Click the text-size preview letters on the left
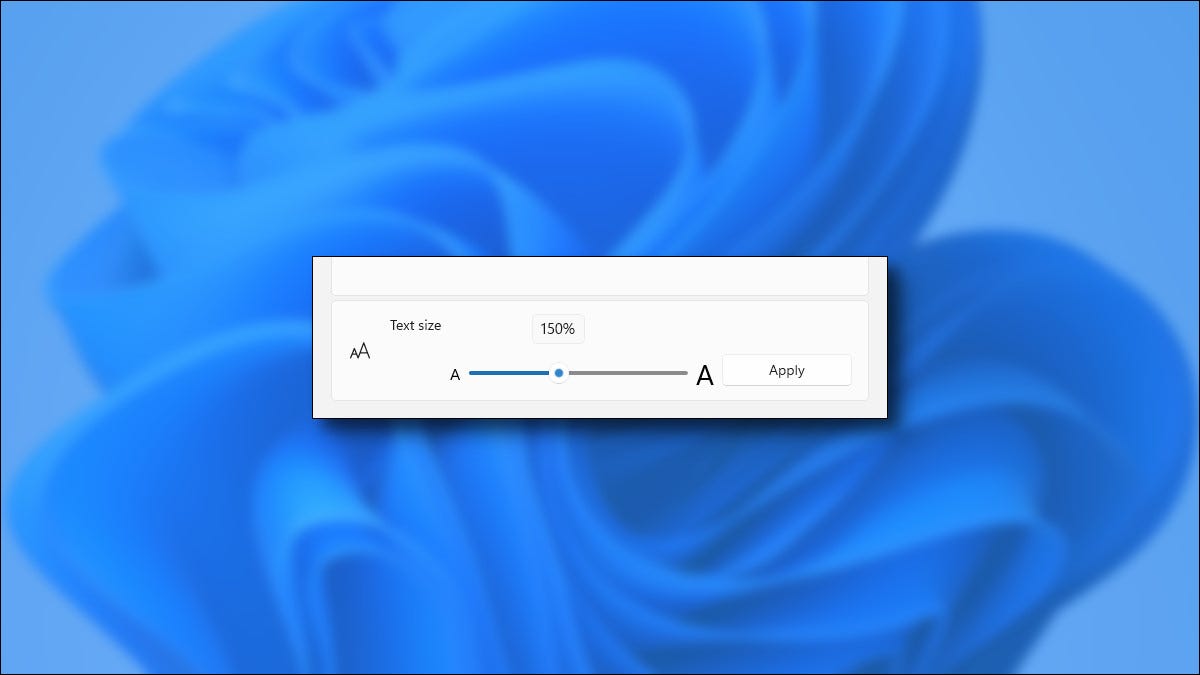Viewport: 1200px width, 675px height. [360, 351]
